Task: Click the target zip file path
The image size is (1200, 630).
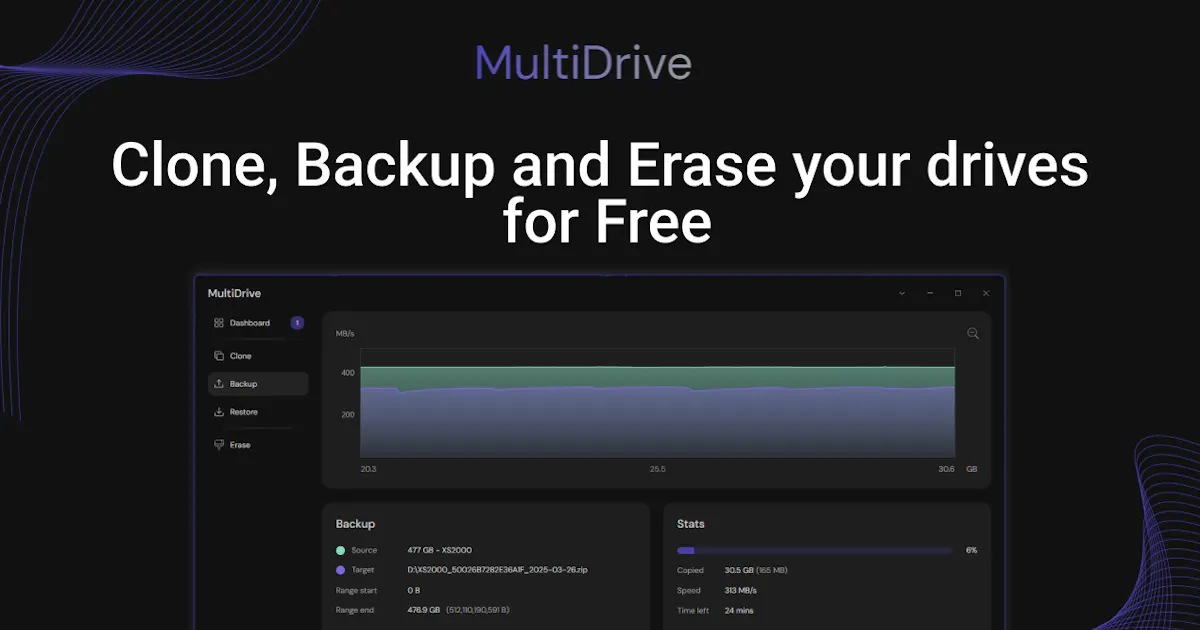Action: pos(497,570)
